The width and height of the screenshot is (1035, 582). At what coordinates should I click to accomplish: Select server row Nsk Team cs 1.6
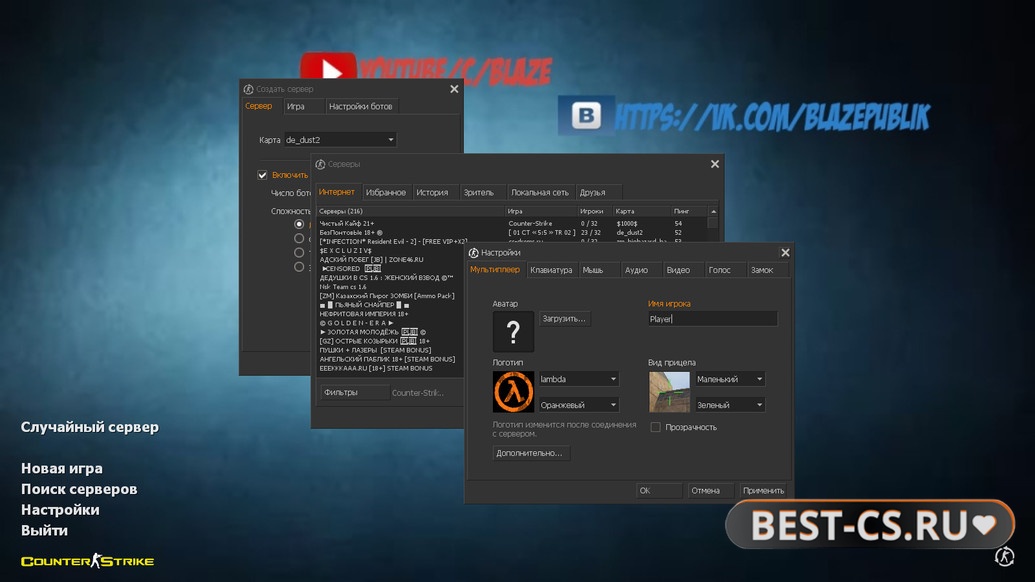tap(389, 287)
